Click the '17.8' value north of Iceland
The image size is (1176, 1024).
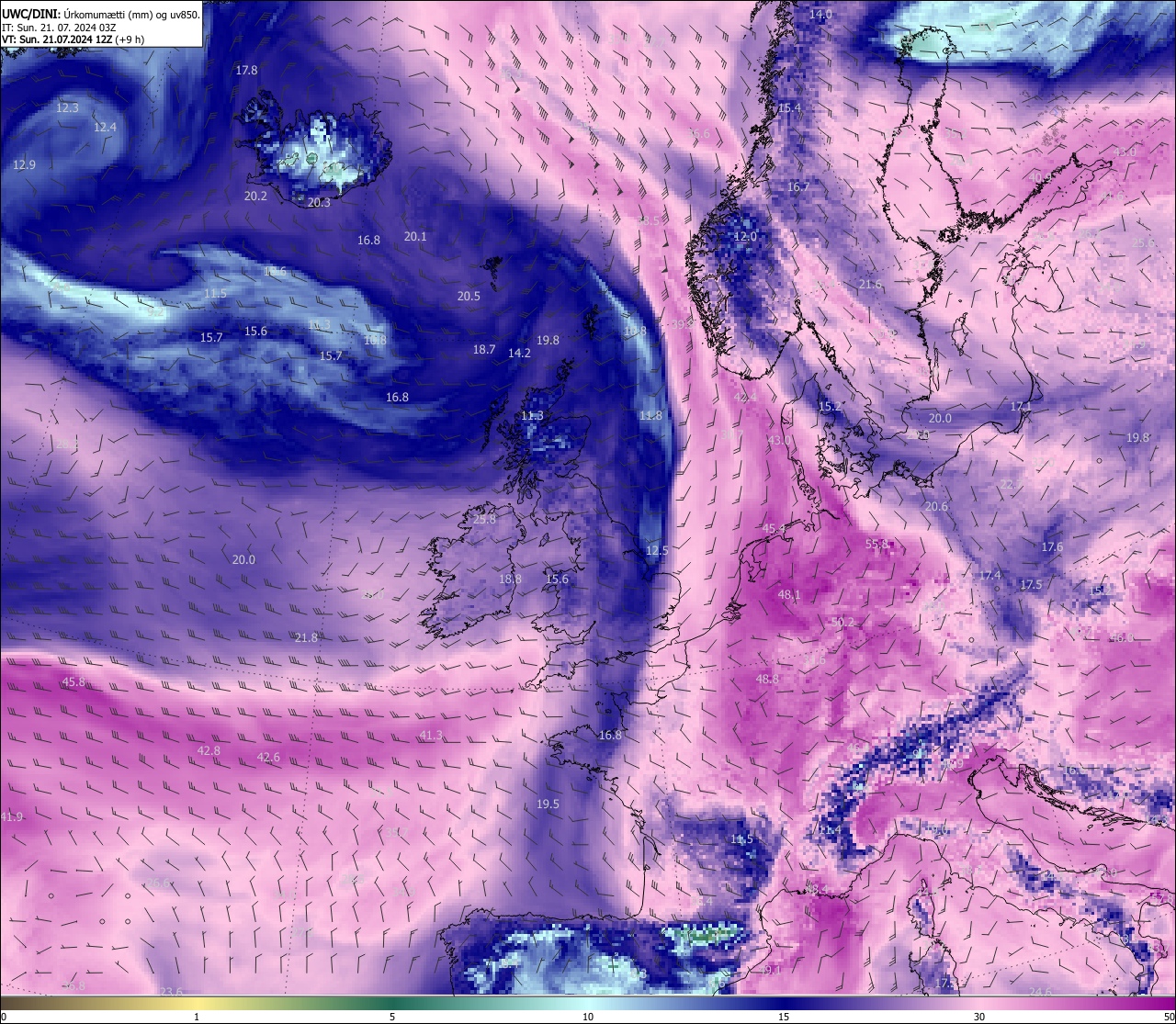(x=246, y=70)
